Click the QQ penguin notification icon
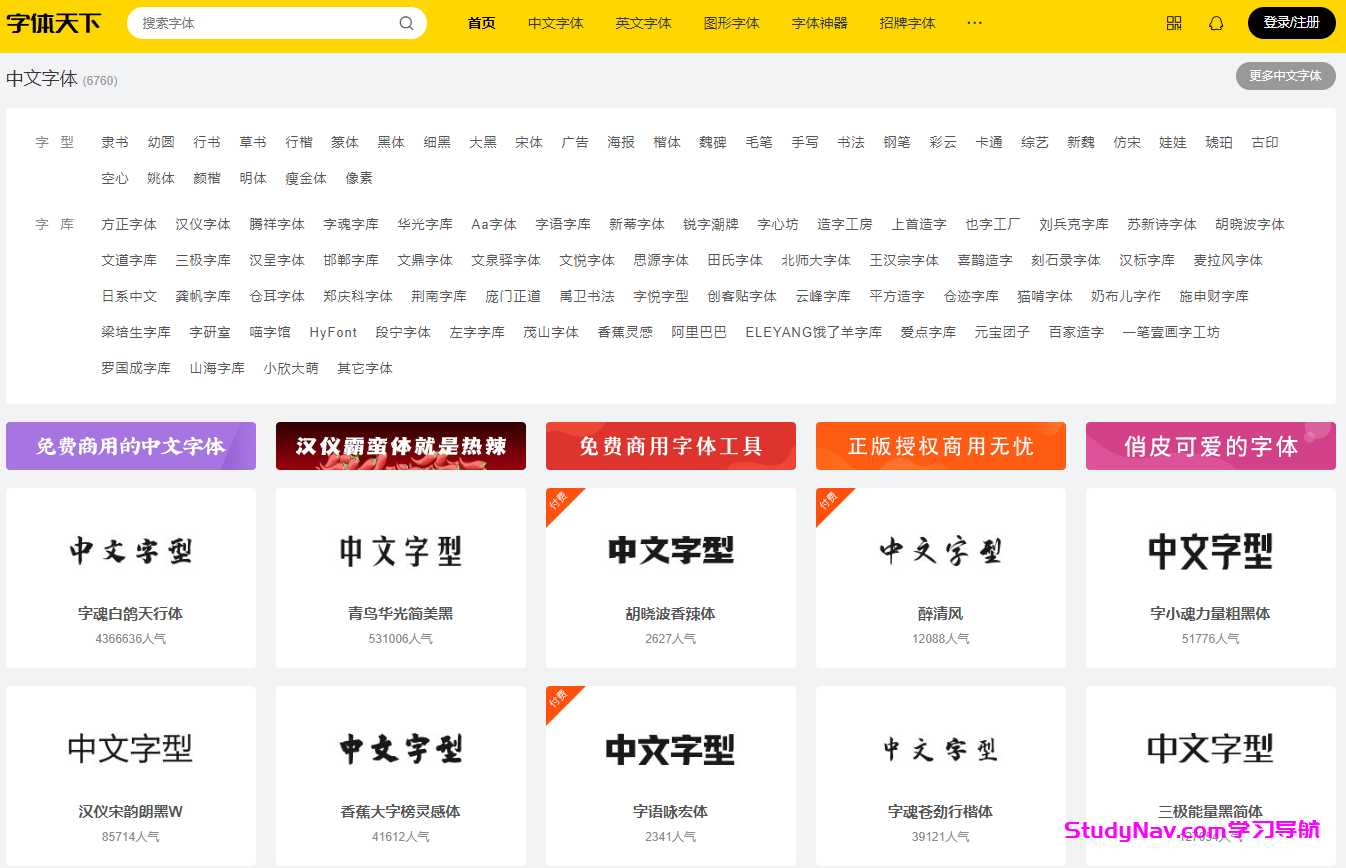1346x868 pixels. point(1215,22)
